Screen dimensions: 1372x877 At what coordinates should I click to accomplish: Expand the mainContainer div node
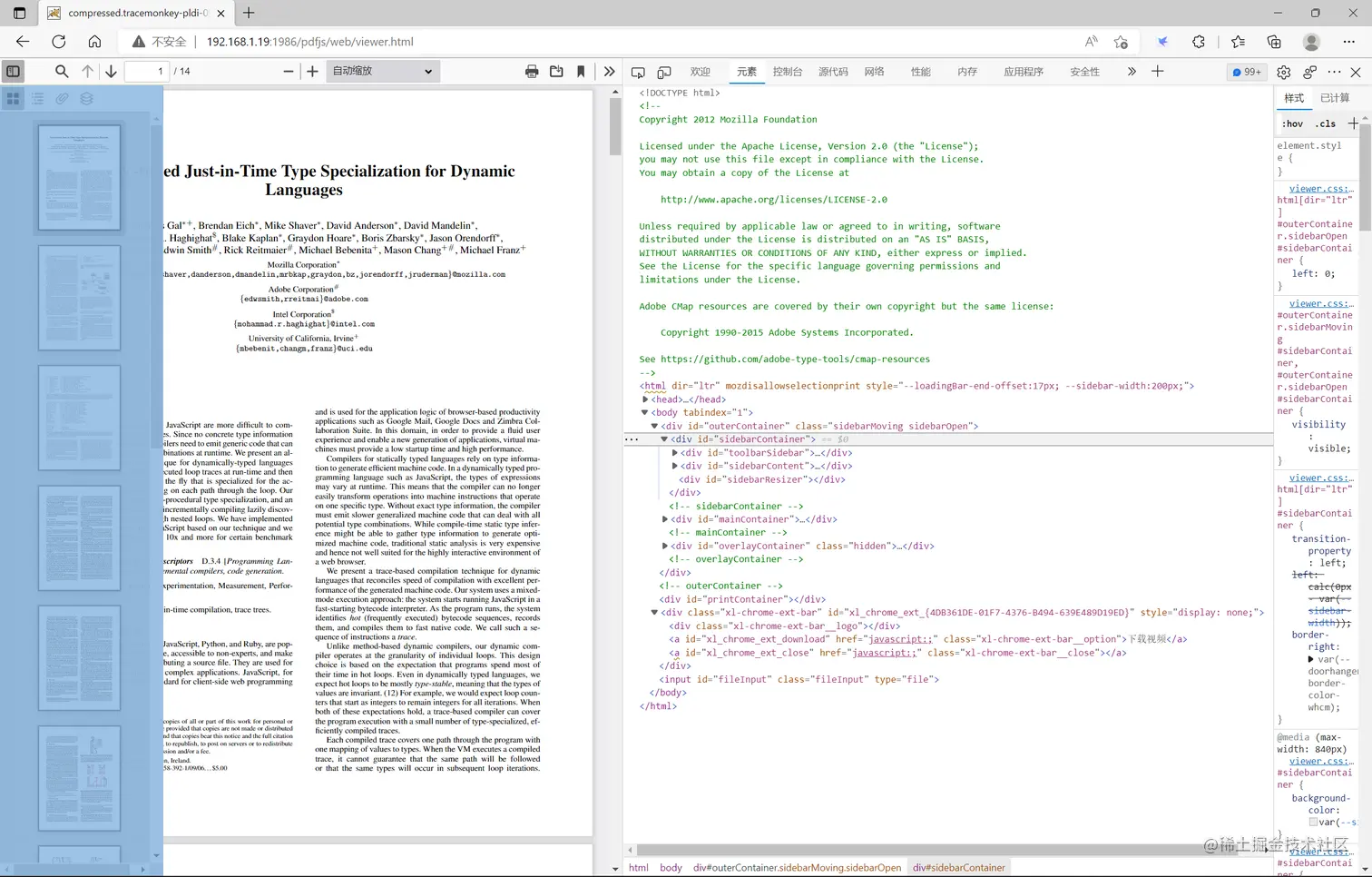[x=665, y=518]
